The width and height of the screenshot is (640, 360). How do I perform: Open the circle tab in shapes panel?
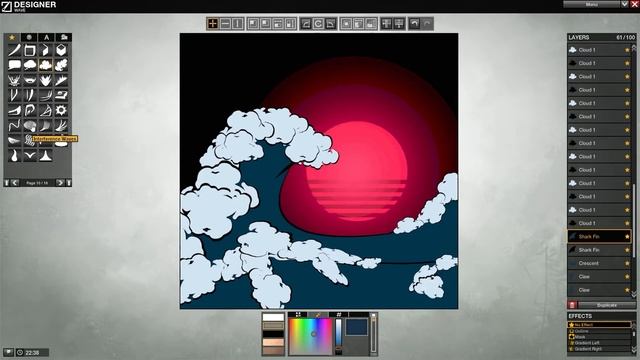point(29,37)
